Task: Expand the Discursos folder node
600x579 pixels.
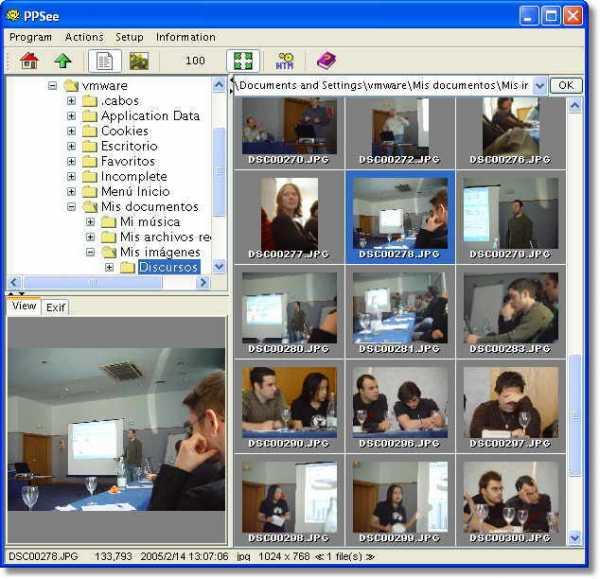Action: coord(109,267)
